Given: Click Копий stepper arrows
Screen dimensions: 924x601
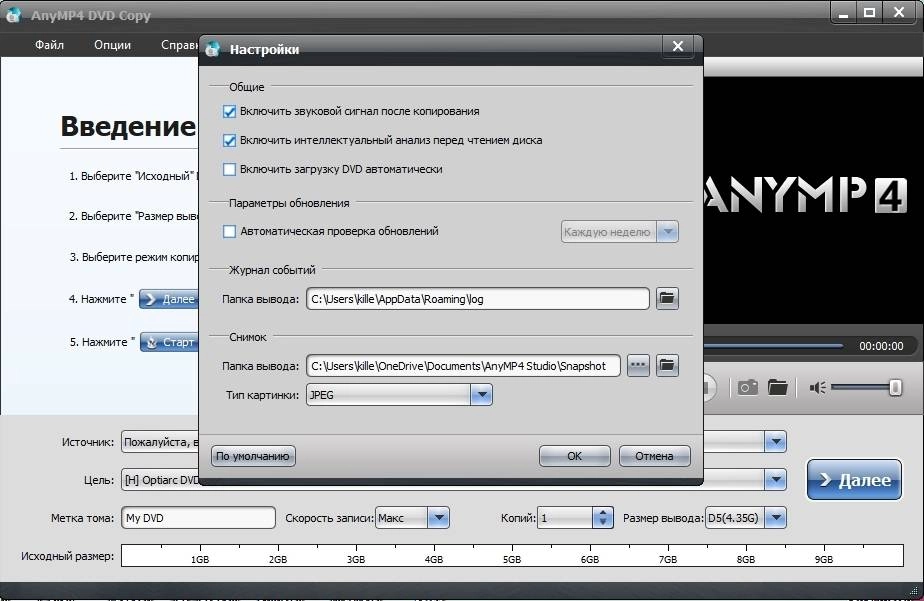Looking at the screenshot, I should coord(602,518).
